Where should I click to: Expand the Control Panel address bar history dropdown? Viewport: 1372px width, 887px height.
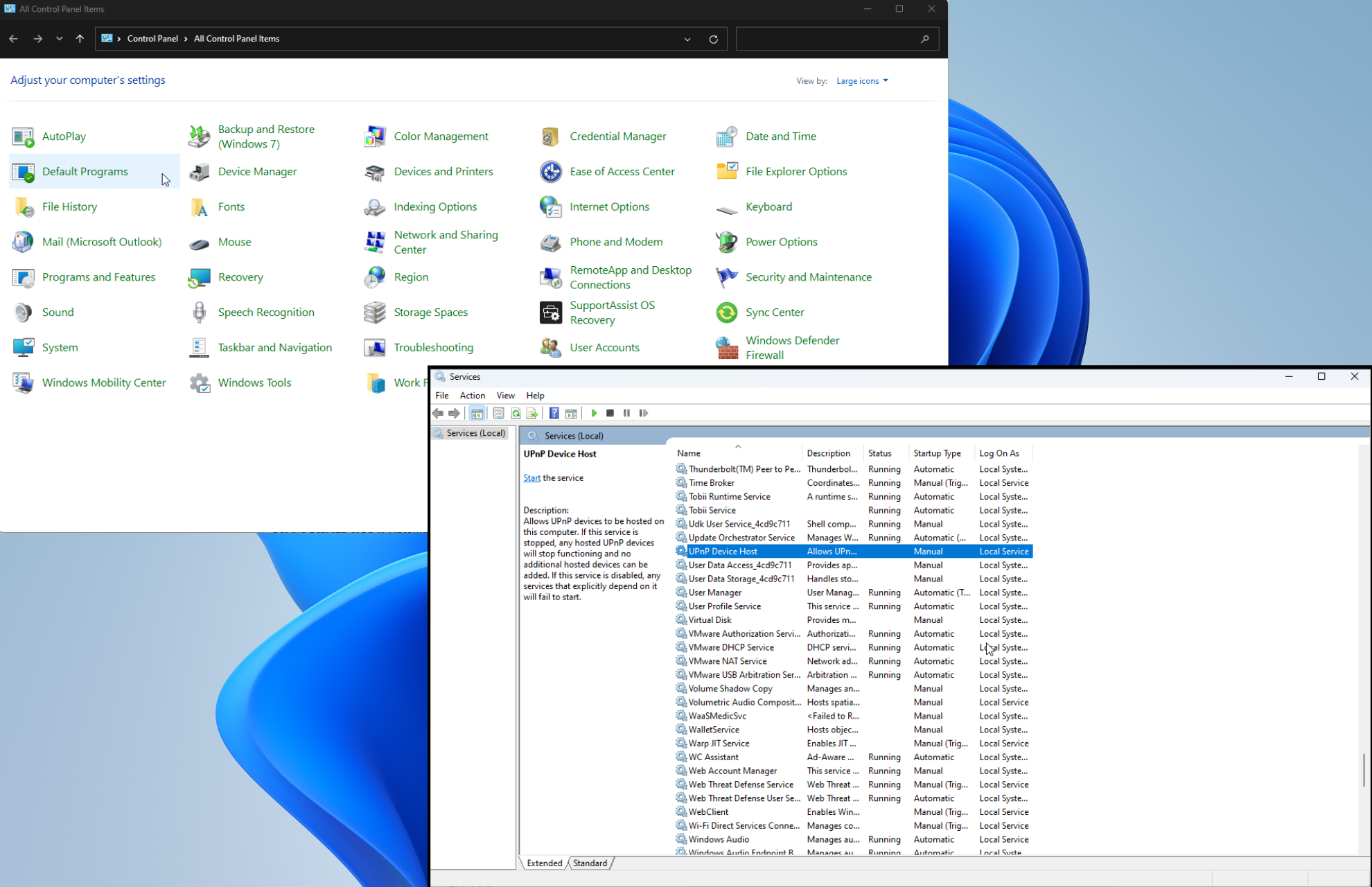click(x=687, y=39)
